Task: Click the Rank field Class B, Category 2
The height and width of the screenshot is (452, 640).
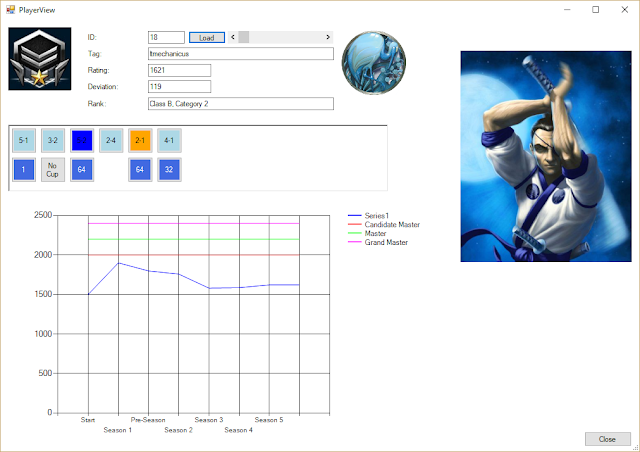Action: (240, 104)
